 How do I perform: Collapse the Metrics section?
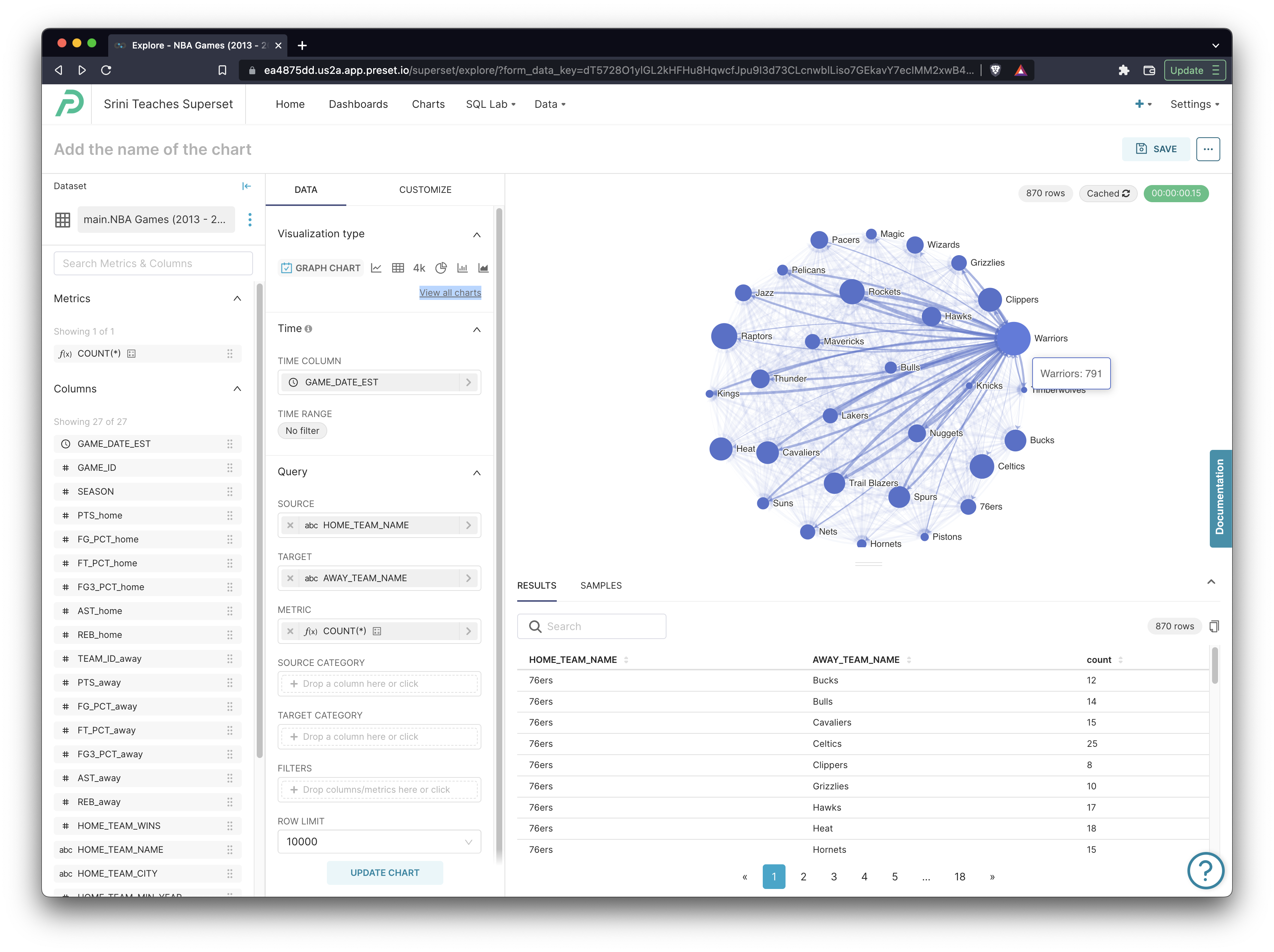point(237,298)
